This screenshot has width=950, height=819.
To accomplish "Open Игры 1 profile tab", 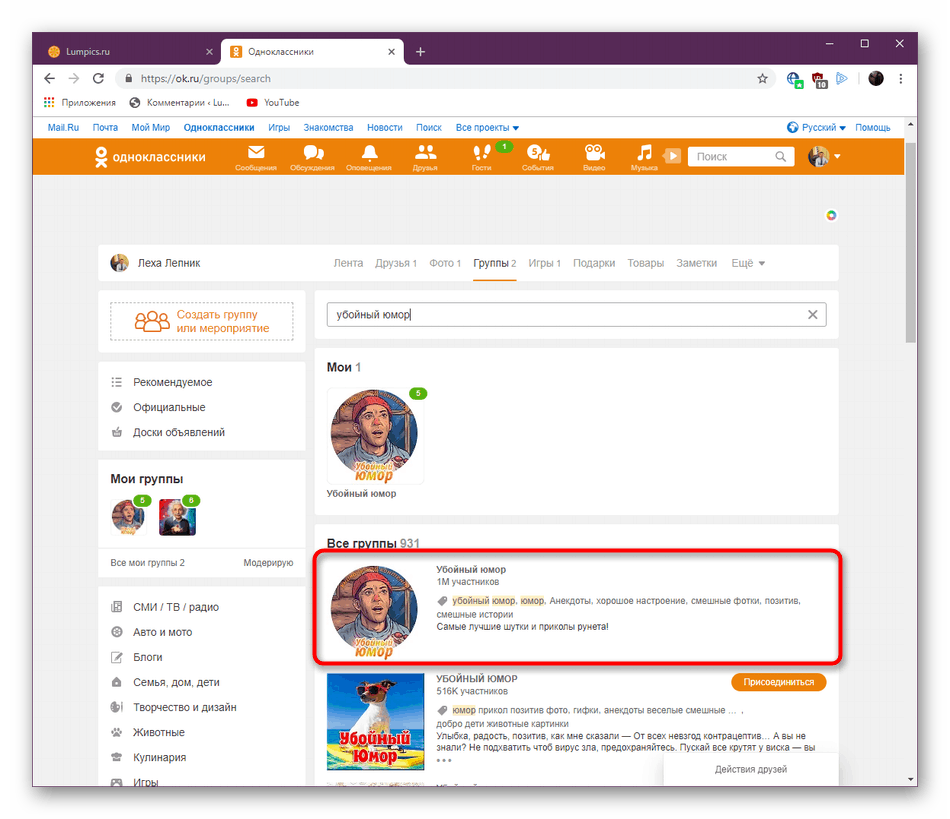I will [545, 263].
